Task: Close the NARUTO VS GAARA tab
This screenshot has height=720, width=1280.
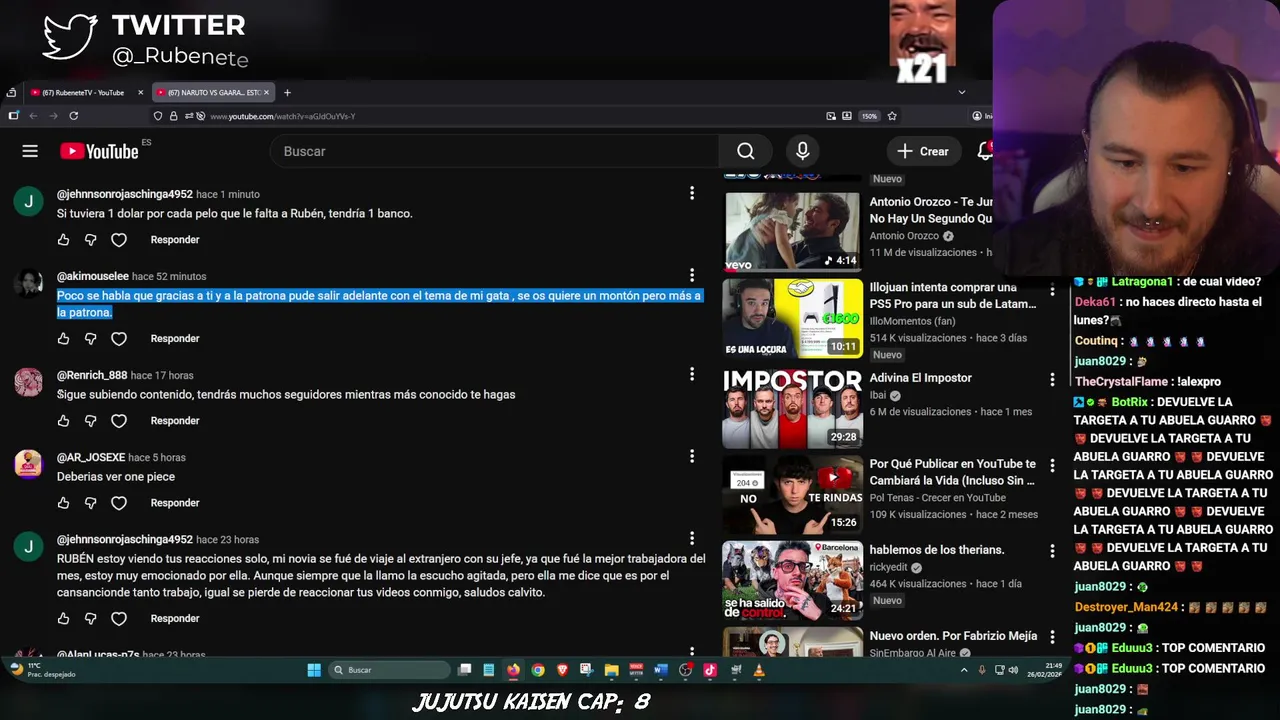Action: coord(266,92)
